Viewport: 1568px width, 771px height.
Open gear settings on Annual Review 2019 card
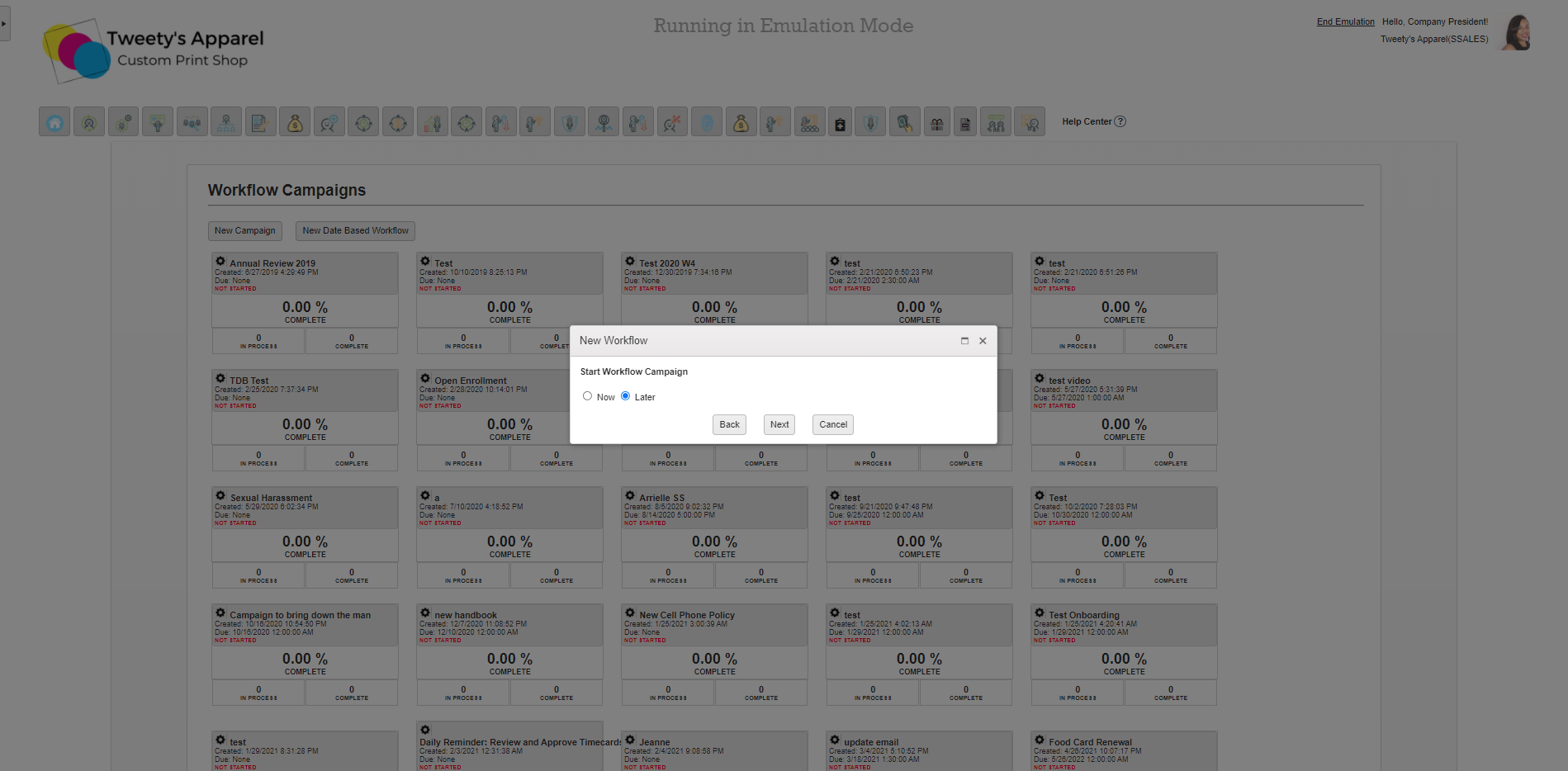(x=220, y=261)
